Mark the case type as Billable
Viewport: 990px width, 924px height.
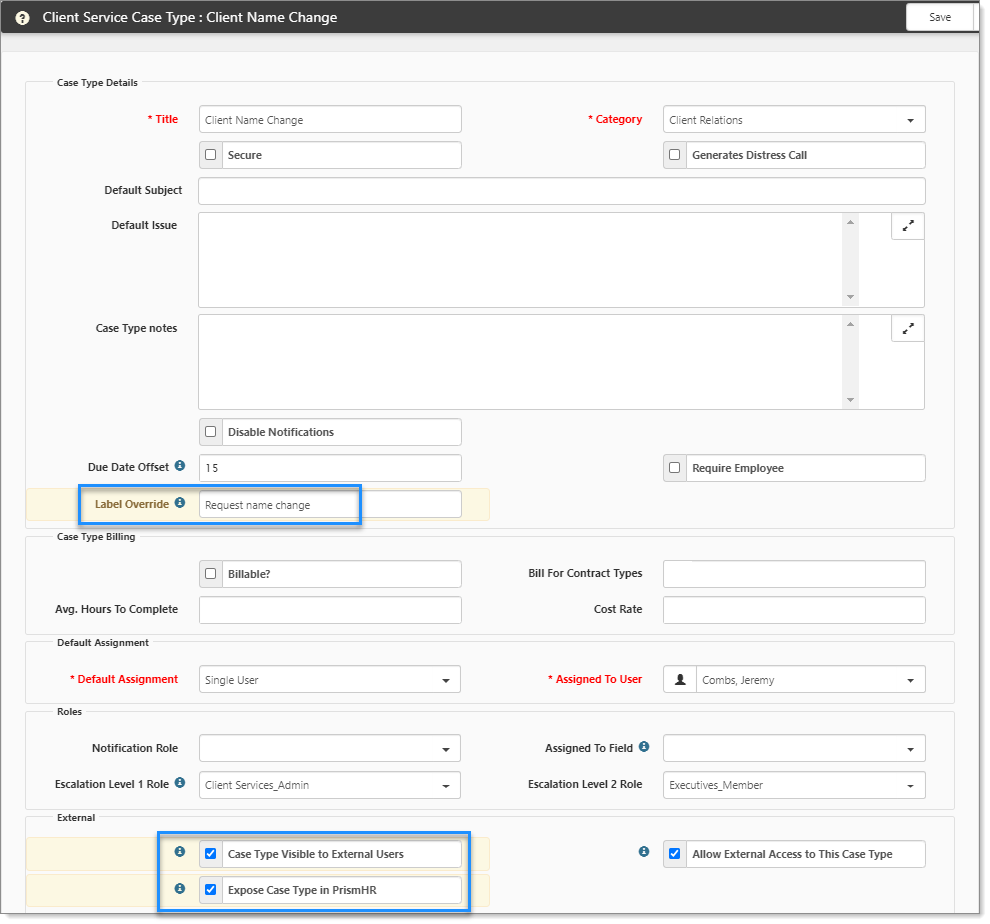coord(211,574)
